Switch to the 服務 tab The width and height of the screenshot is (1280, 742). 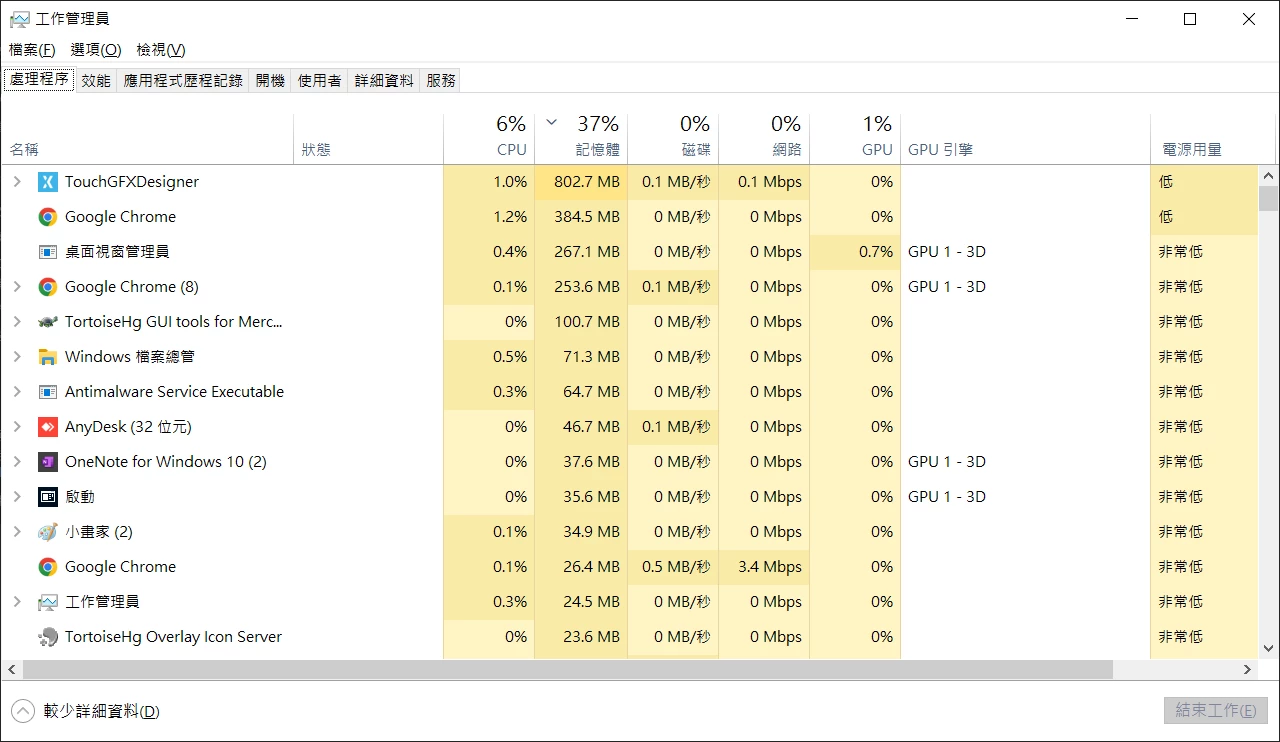pyautogui.click(x=441, y=81)
